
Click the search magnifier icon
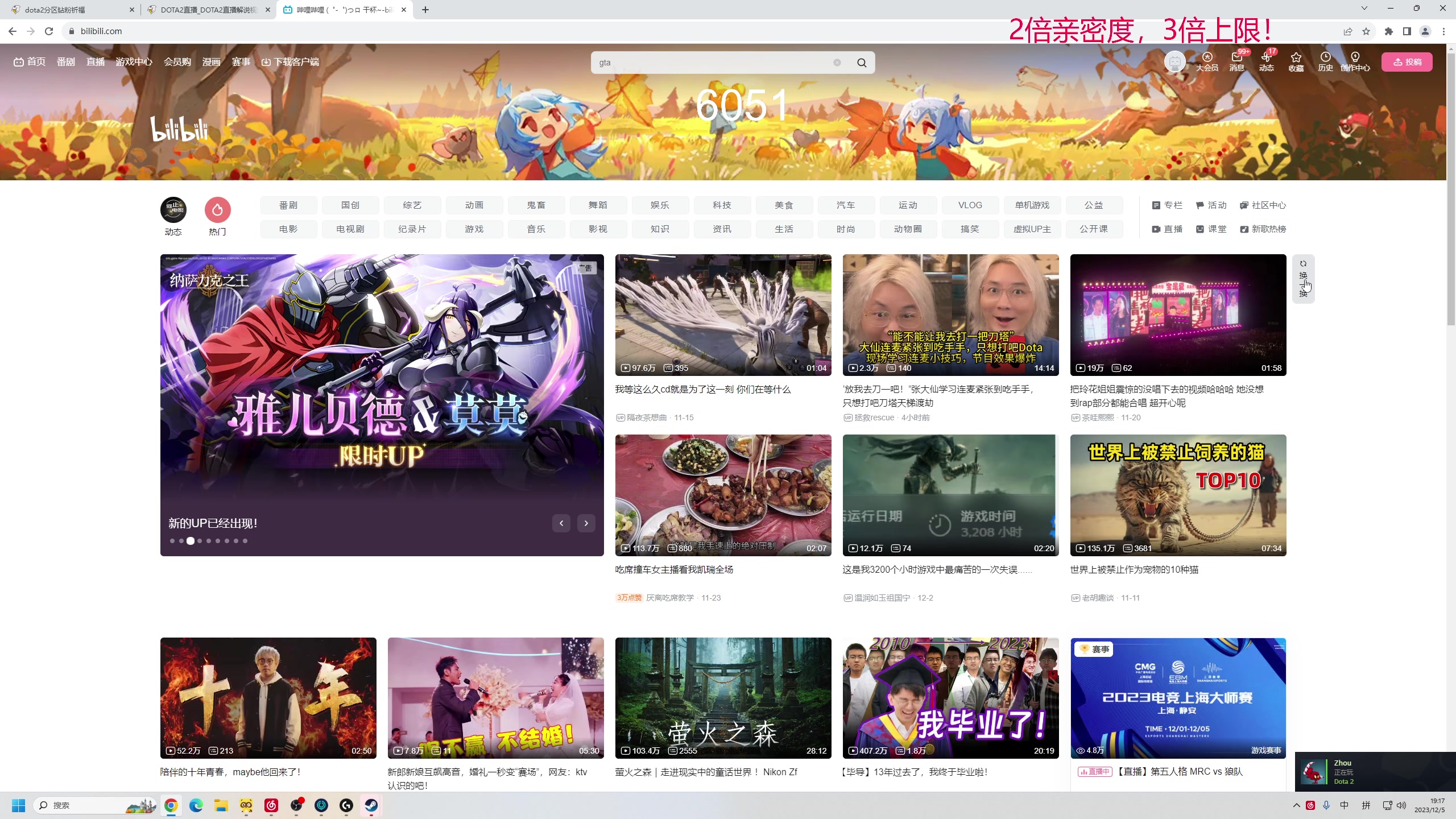(x=862, y=63)
